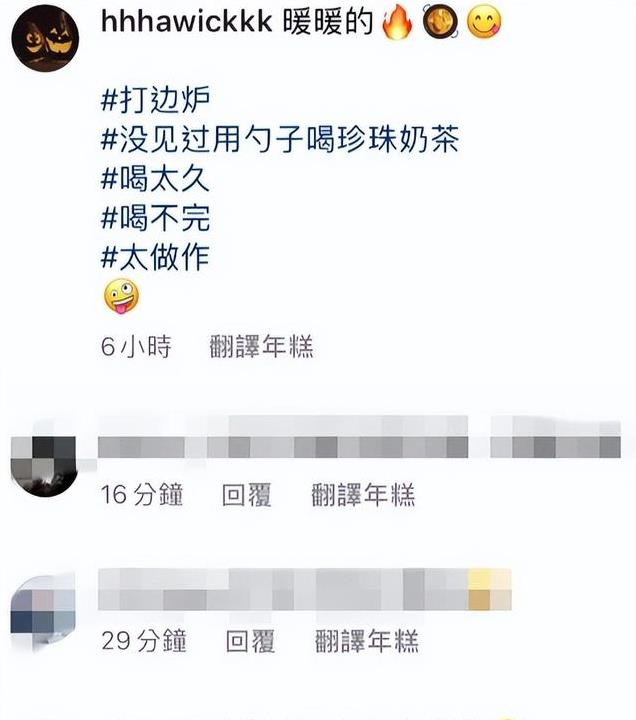Open avatar of the 29 分鐘 commenter
Viewport: 636px width, 720px height.
43,613
